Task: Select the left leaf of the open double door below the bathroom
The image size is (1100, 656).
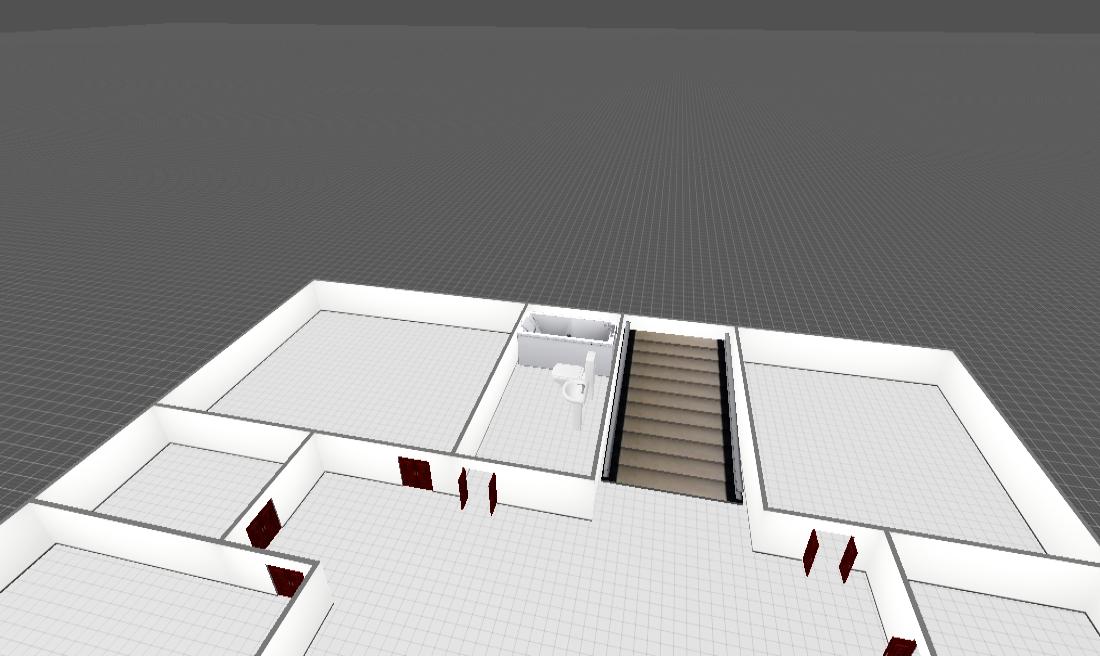Action: click(x=463, y=488)
